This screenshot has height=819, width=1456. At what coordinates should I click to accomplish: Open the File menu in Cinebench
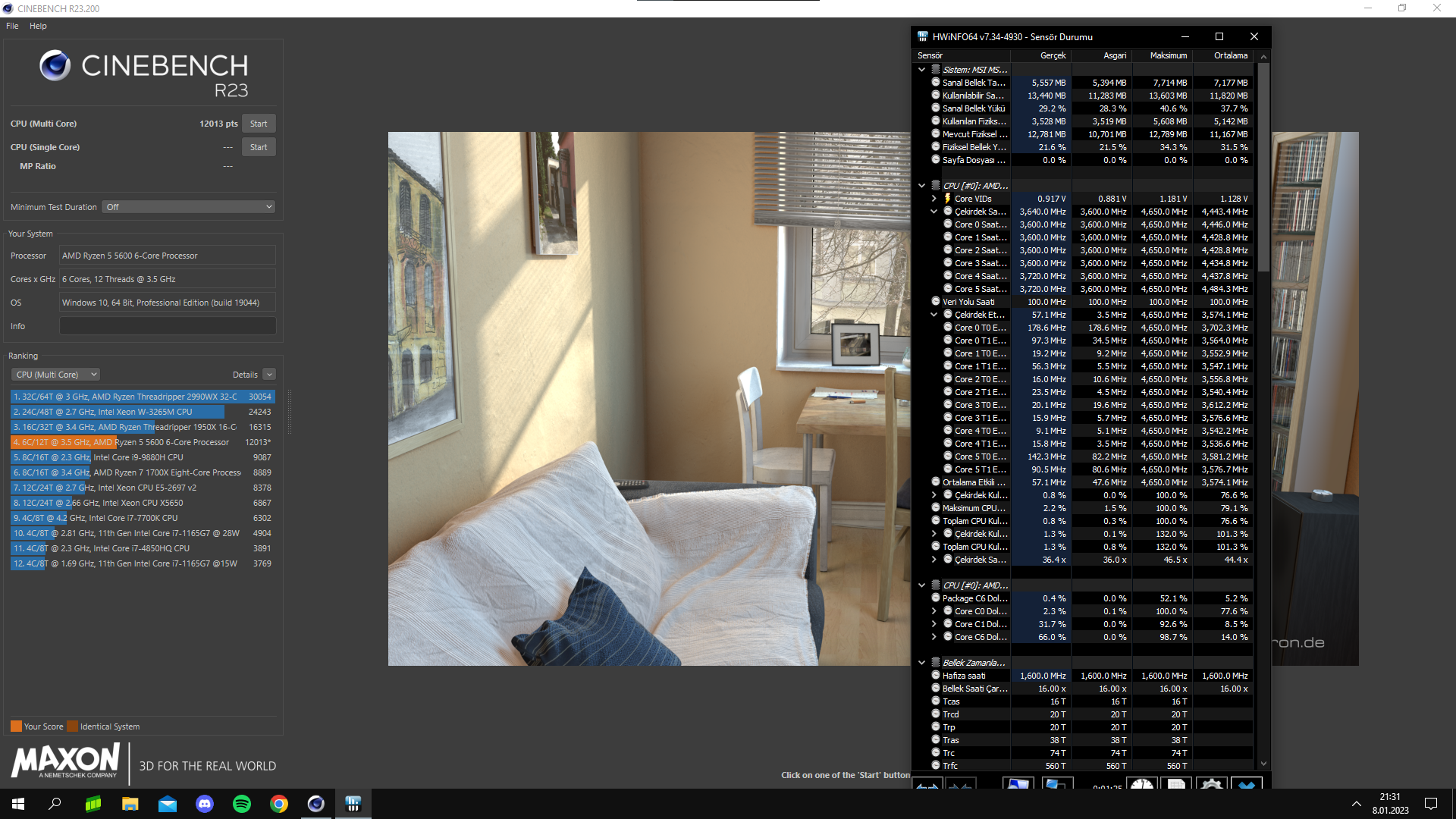click(x=12, y=26)
